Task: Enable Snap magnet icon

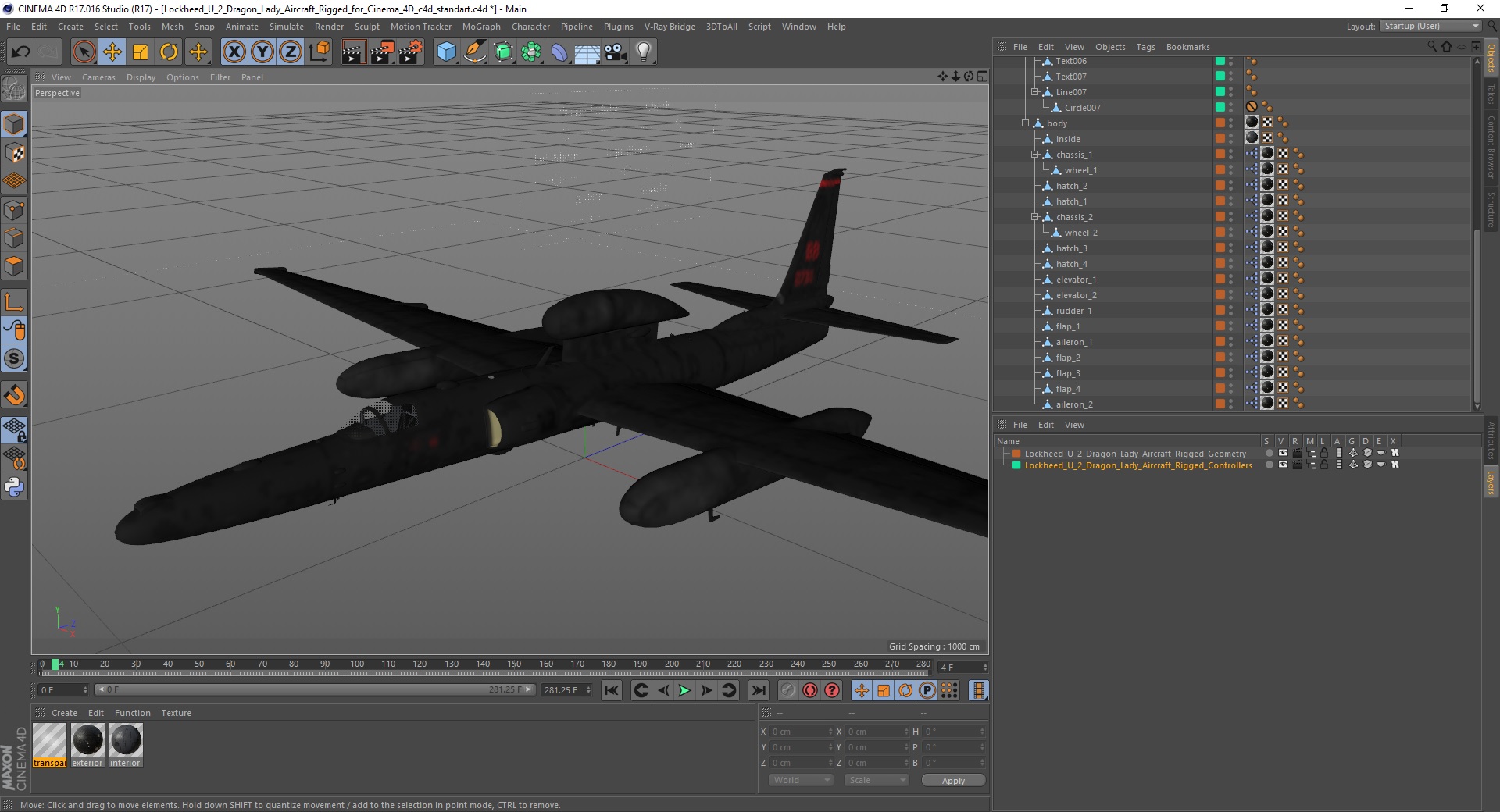Action: (14, 395)
